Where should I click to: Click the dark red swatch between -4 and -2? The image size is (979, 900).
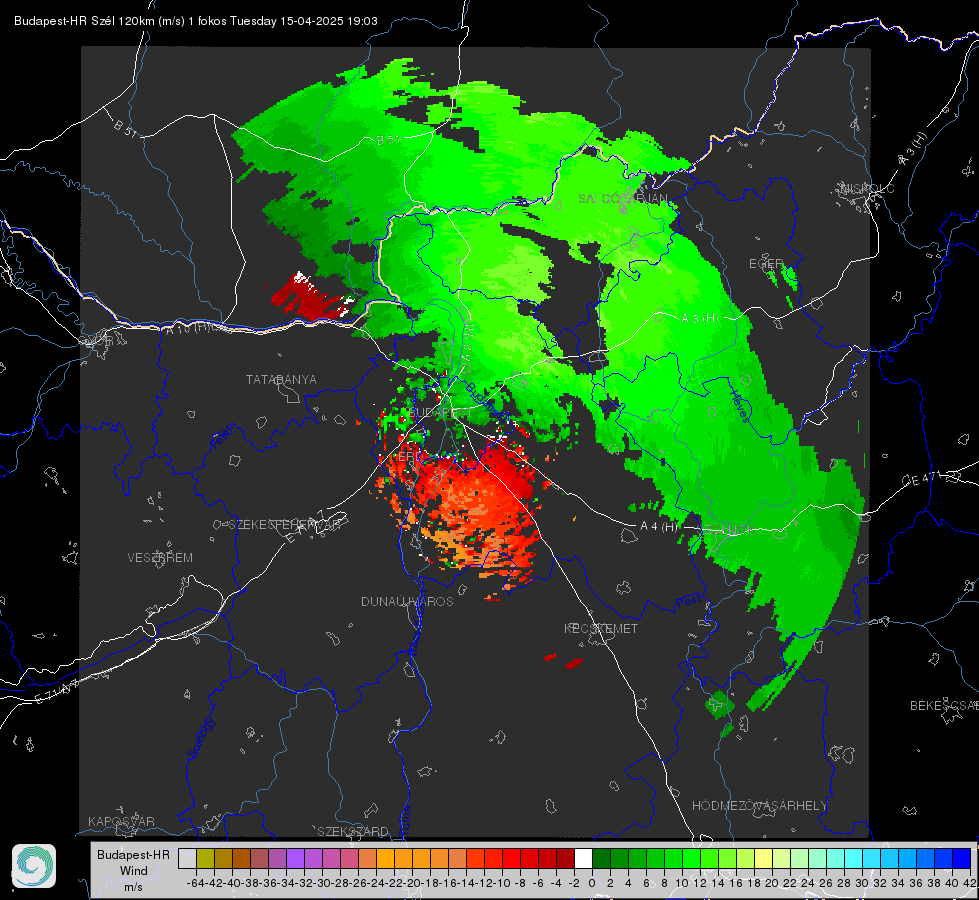565,859
